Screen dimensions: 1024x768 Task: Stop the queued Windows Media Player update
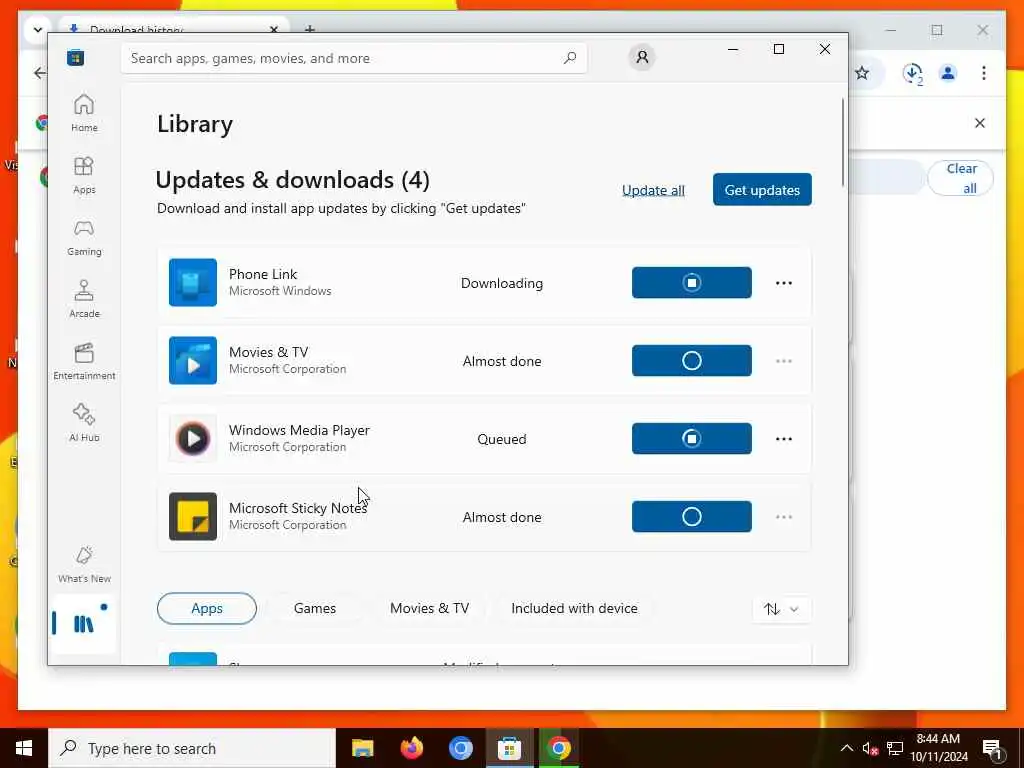pyautogui.click(x=692, y=438)
